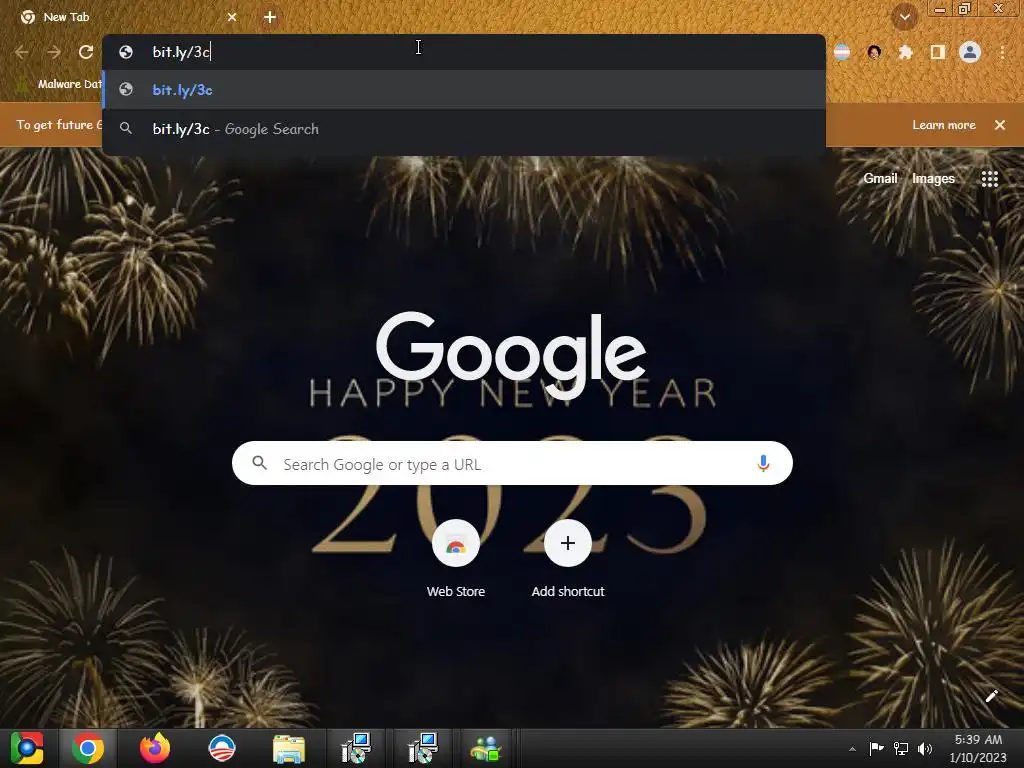The image size is (1024, 768).
Task: Start voice search with microphone icon
Action: point(763,464)
